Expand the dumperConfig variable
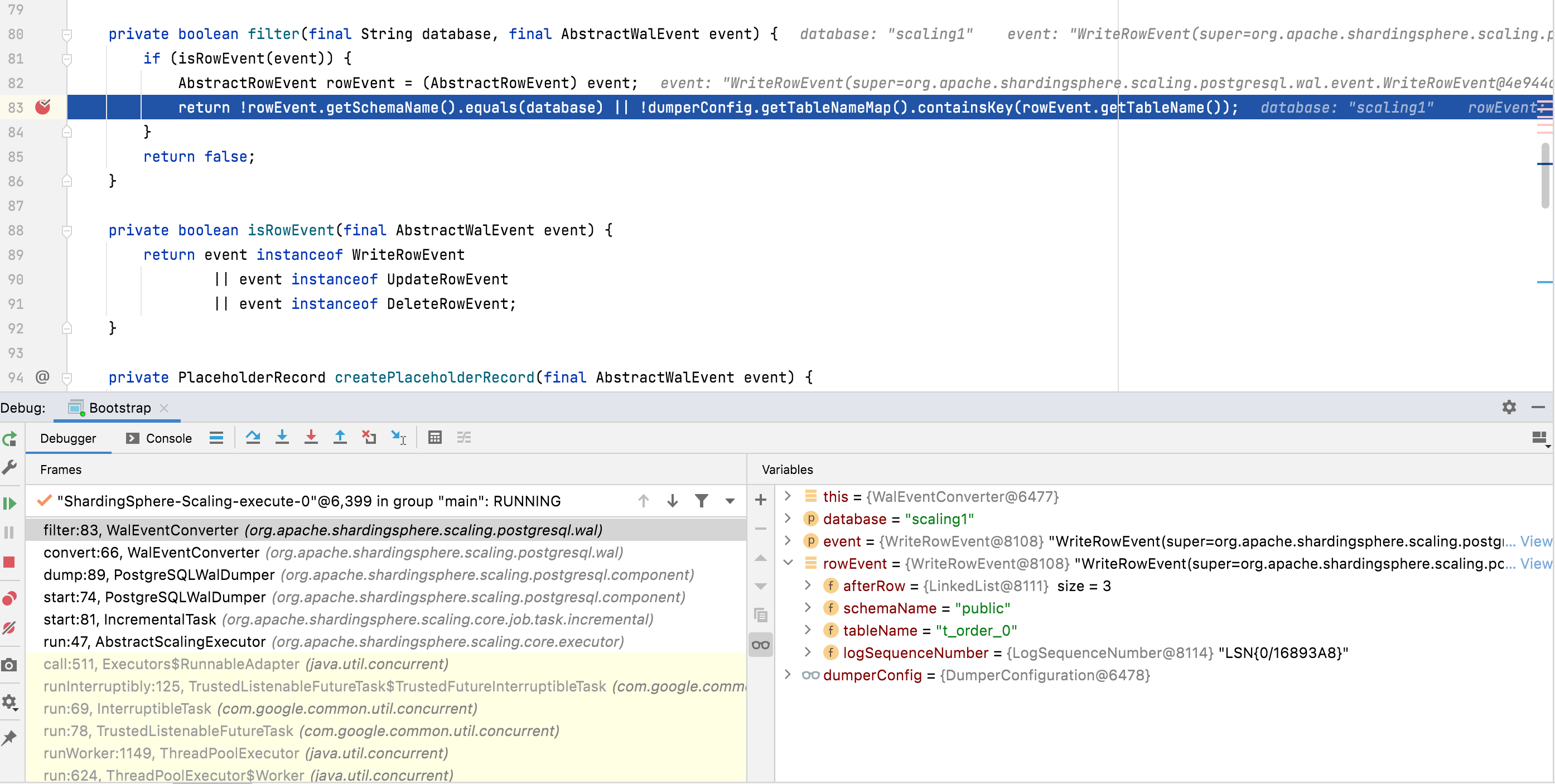1555x784 pixels. [786, 675]
